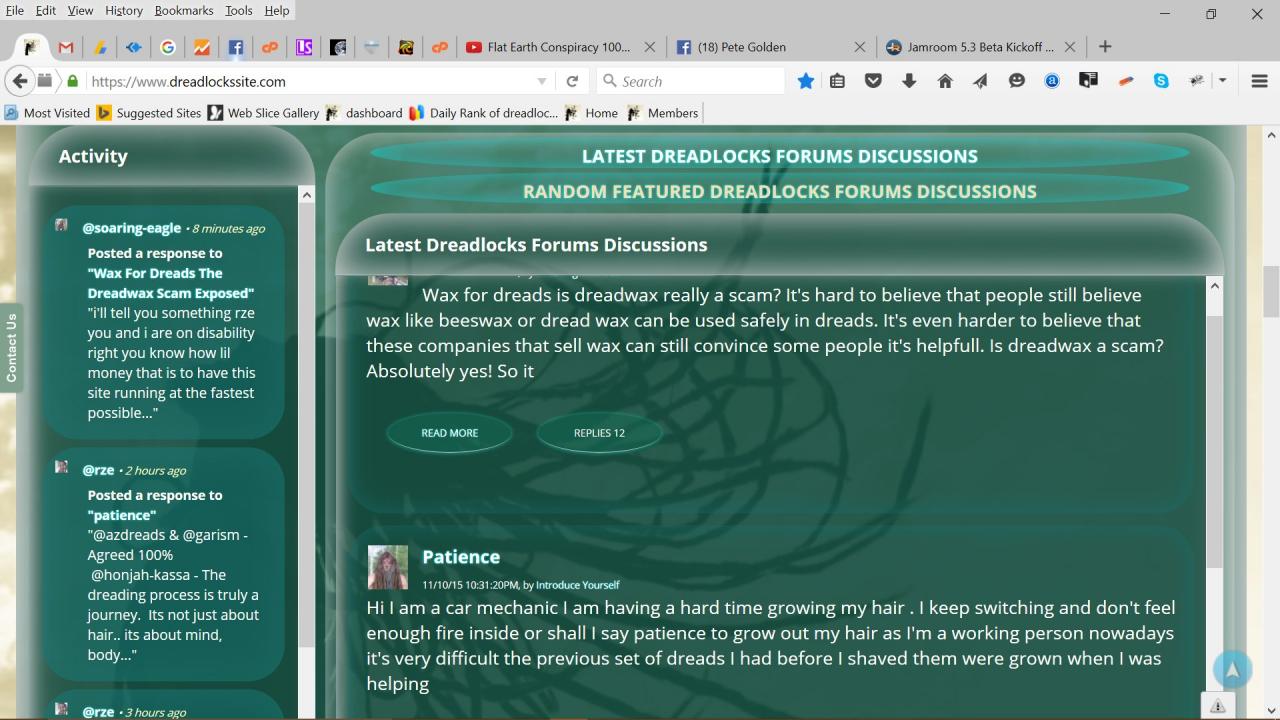1280x720 pixels.
Task: Open the Downloads arrow icon
Action: [909, 81]
